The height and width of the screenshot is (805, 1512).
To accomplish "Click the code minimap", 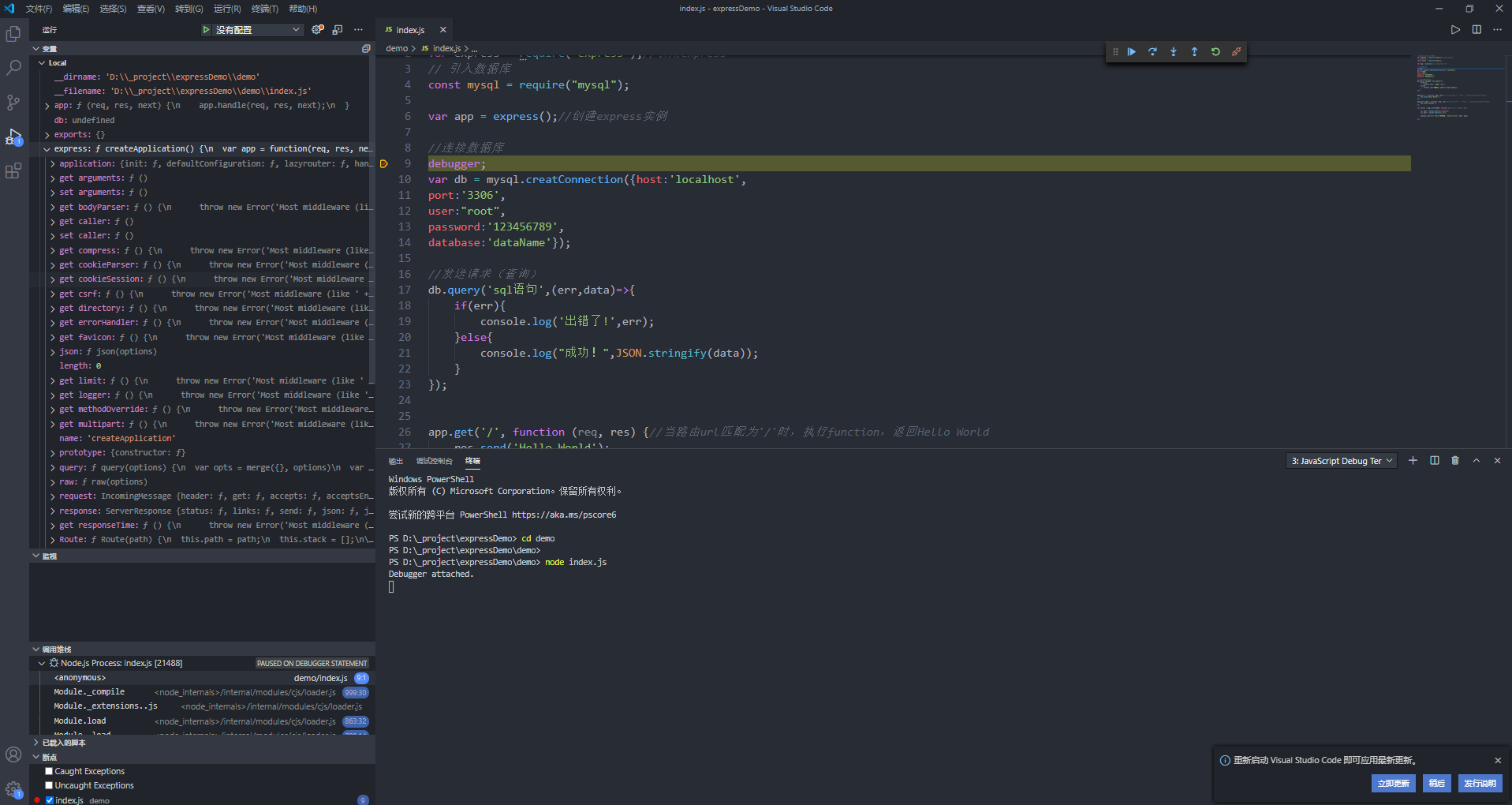I will click(1459, 87).
